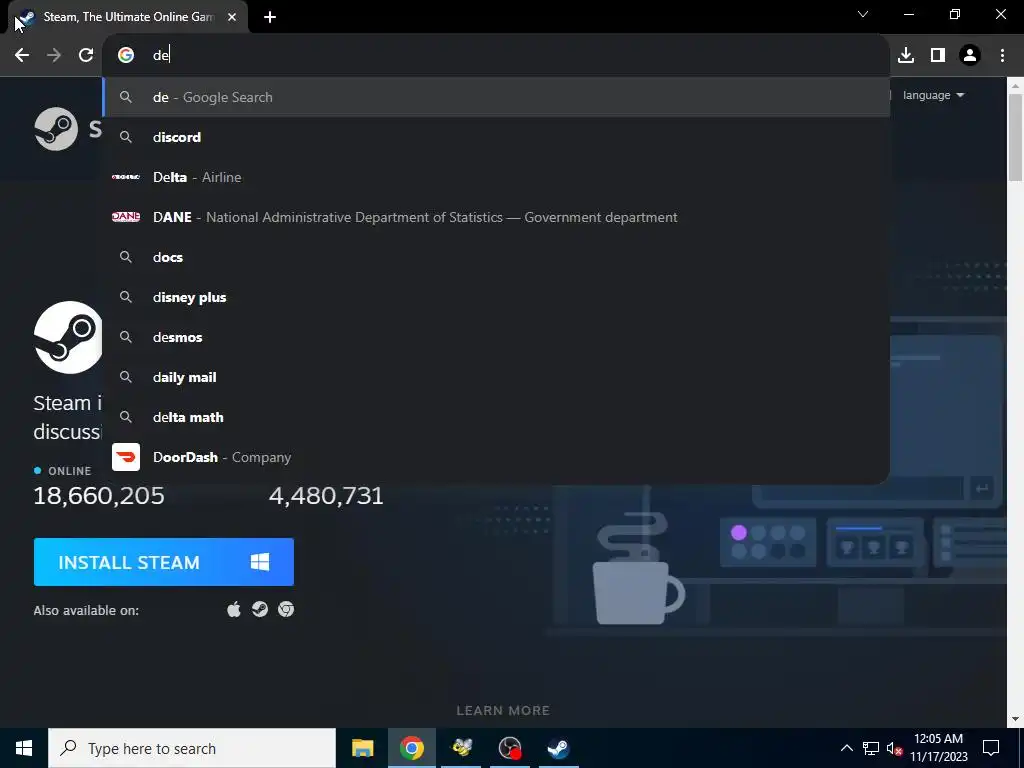This screenshot has height=768, width=1024.
Task: Open a new tab with the plus button
Action: [270, 17]
